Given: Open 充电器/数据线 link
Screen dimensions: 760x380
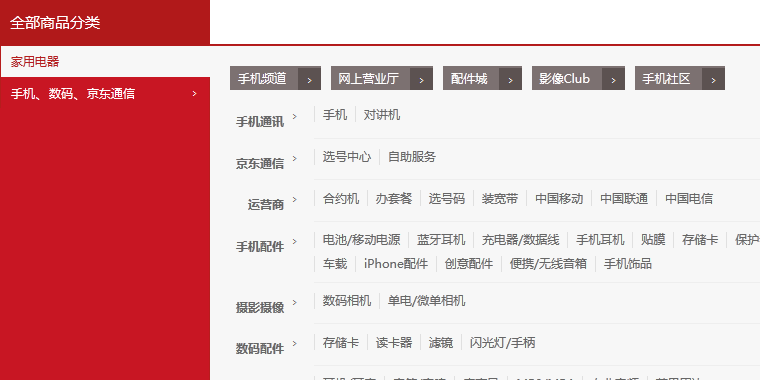Looking at the screenshot, I should 521,239.
